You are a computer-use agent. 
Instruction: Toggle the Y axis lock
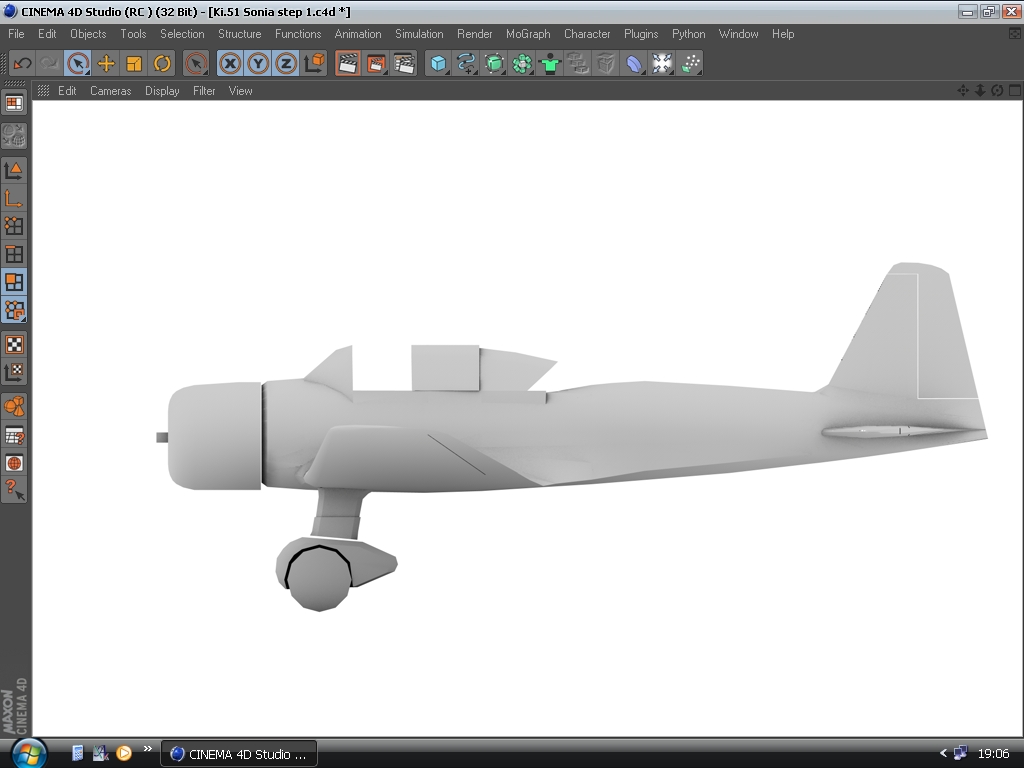[258, 64]
